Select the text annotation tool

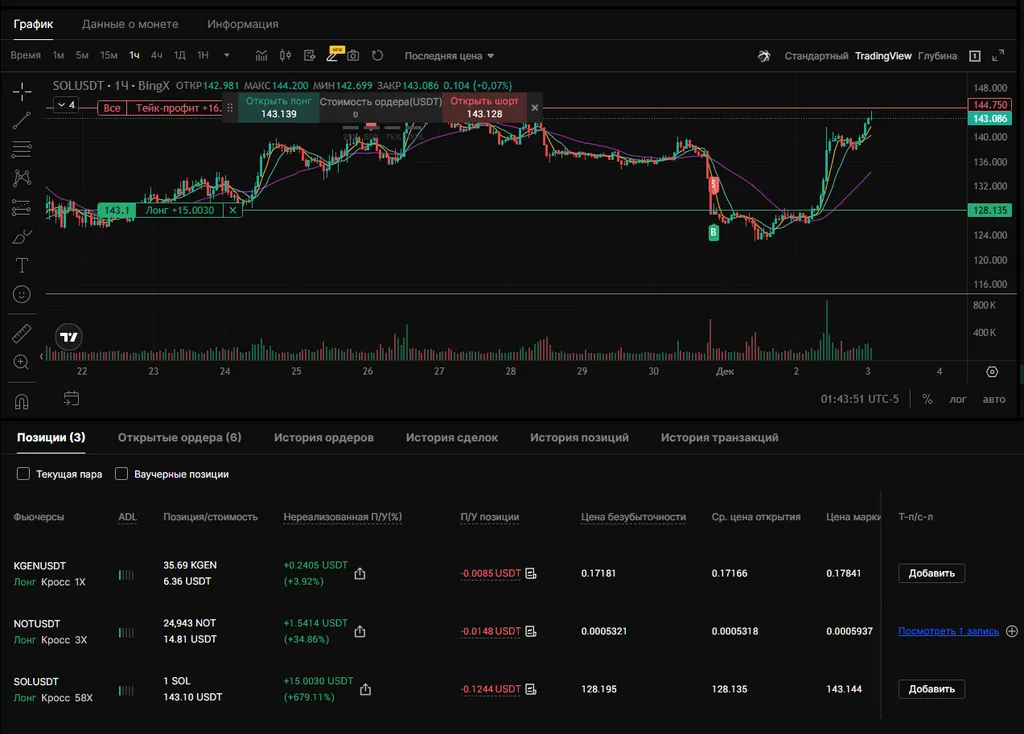(22, 265)
